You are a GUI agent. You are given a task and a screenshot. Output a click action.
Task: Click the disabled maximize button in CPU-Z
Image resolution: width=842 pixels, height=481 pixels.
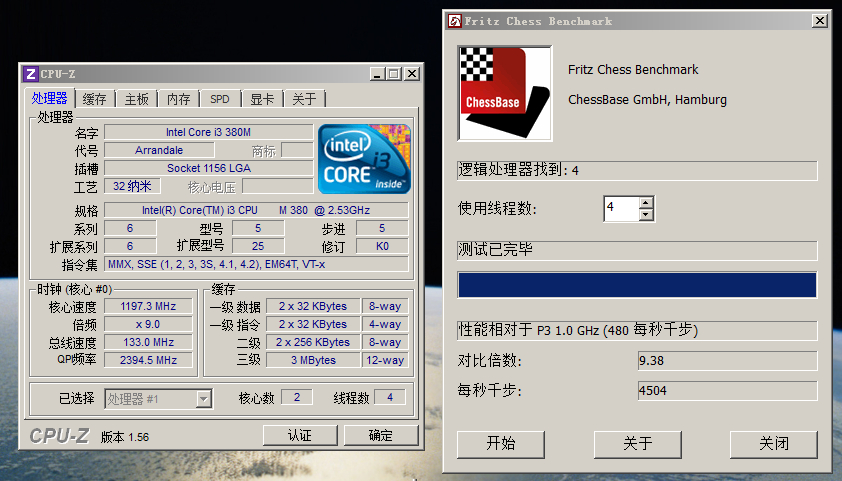pos(394,74)
